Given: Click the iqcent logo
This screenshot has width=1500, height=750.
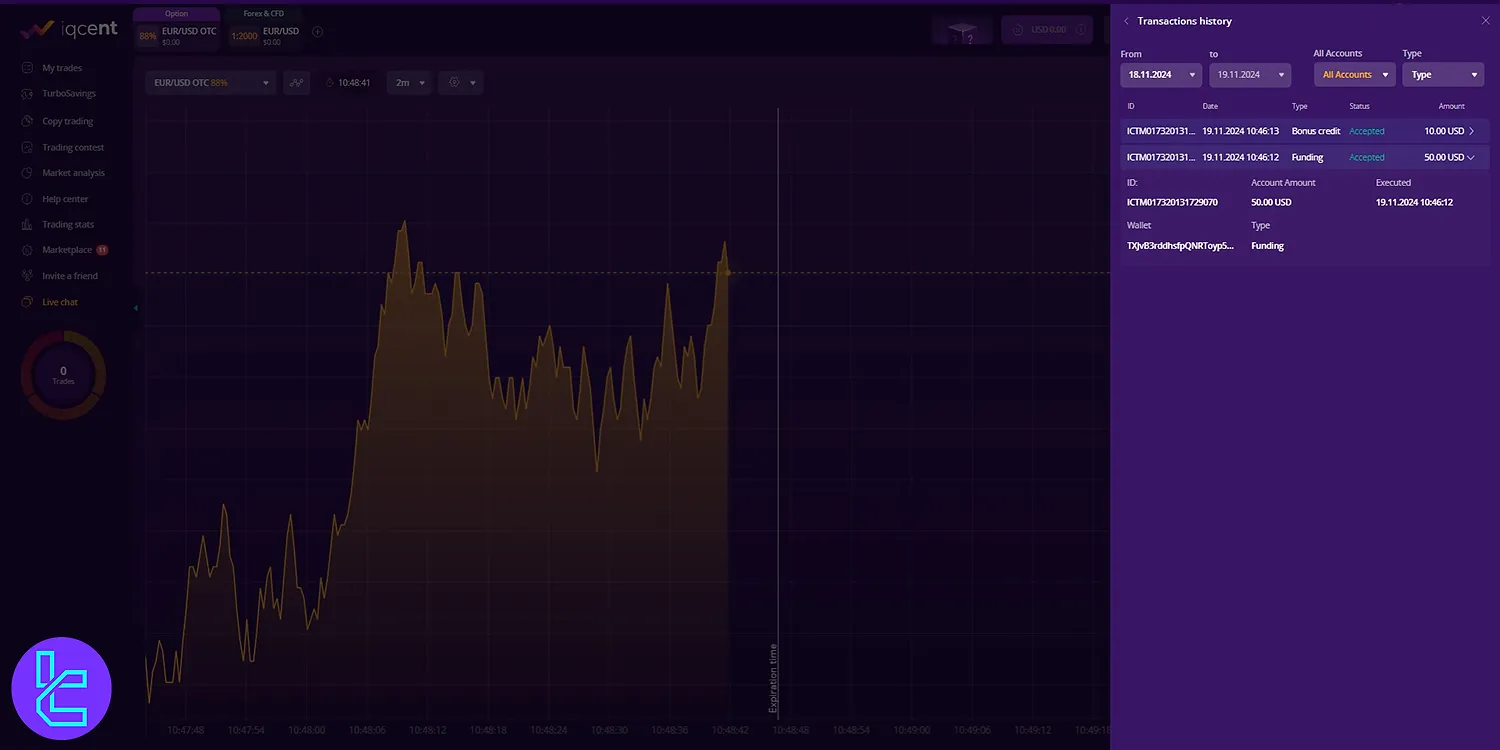Looking at the screenshot, I should point(69,29).
